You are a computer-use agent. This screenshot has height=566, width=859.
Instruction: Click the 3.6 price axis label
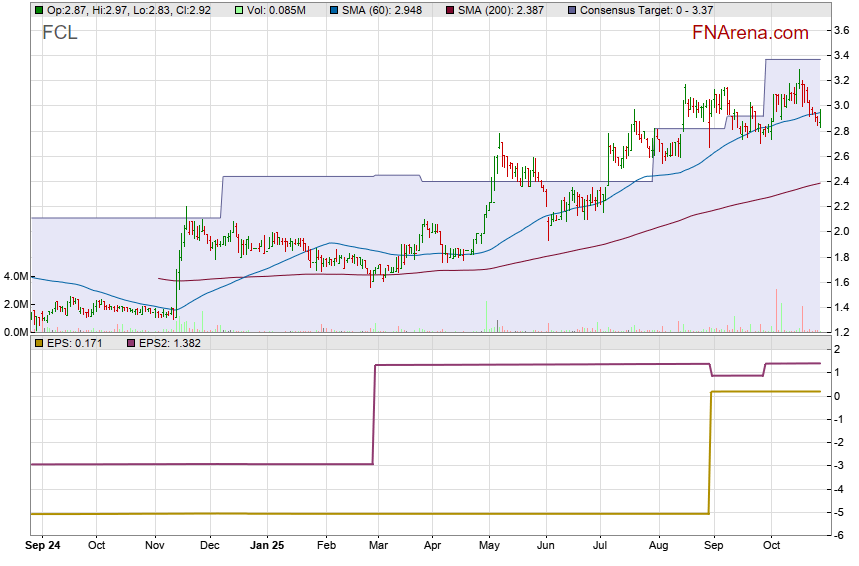[842, 31]
